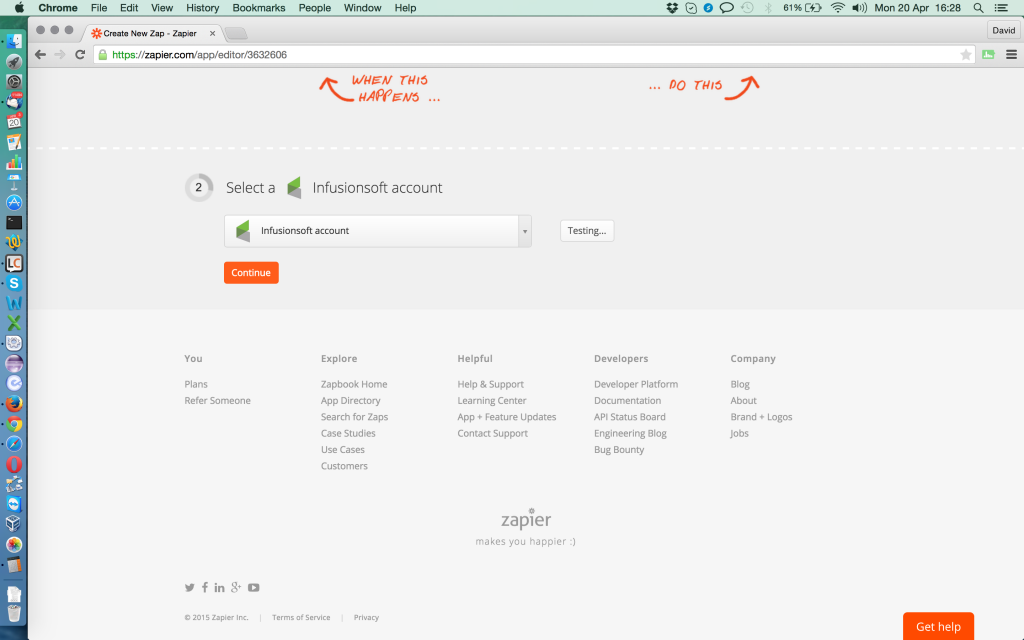Open the Help & Support link
Screen dimensions: 1024x640
(490, 384)
